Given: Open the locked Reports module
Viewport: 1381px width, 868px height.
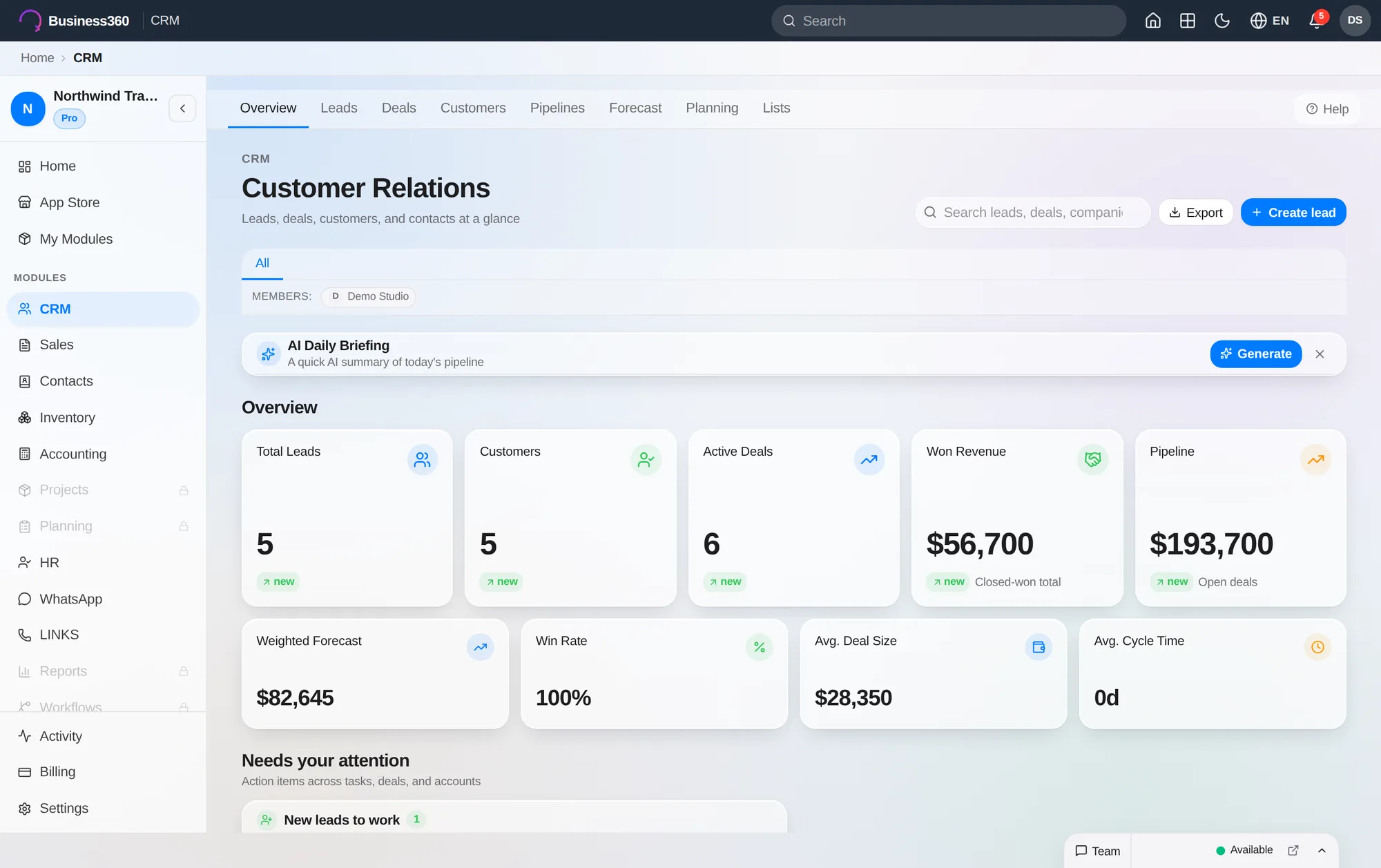Looking at the screenshot, I should [x=103, y=671].
